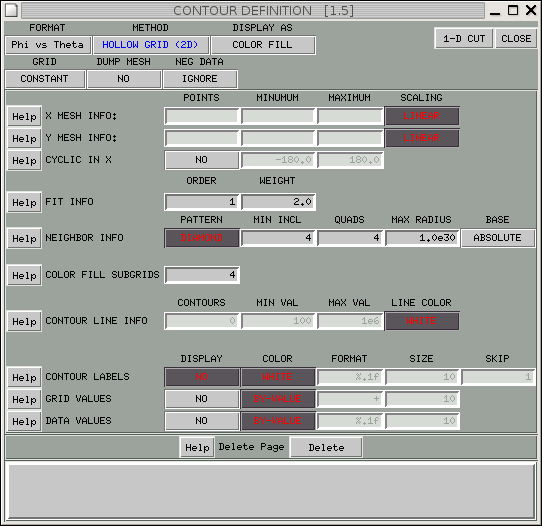Click the COLOR FILL SUBGRIDS field
This screenshot has height=526, width=542.
click(202, 275)
